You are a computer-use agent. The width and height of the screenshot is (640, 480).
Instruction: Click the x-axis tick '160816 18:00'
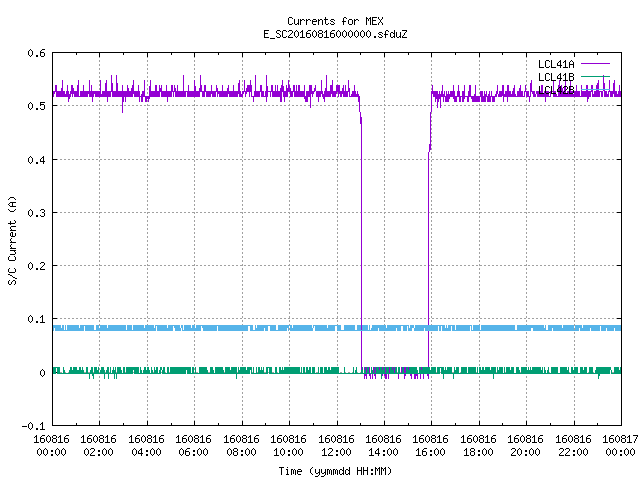(478, 446)
